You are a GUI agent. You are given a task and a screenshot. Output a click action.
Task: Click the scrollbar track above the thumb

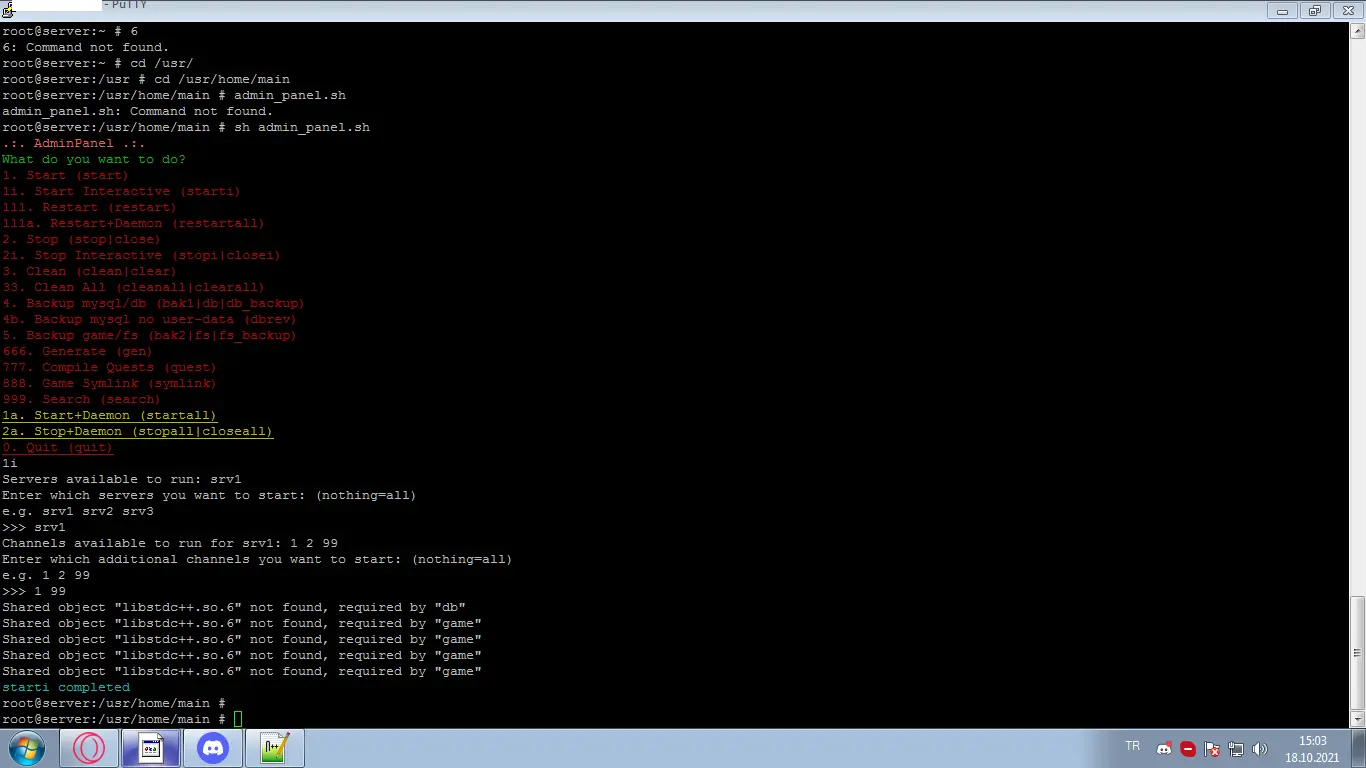tap(1357, 316)
